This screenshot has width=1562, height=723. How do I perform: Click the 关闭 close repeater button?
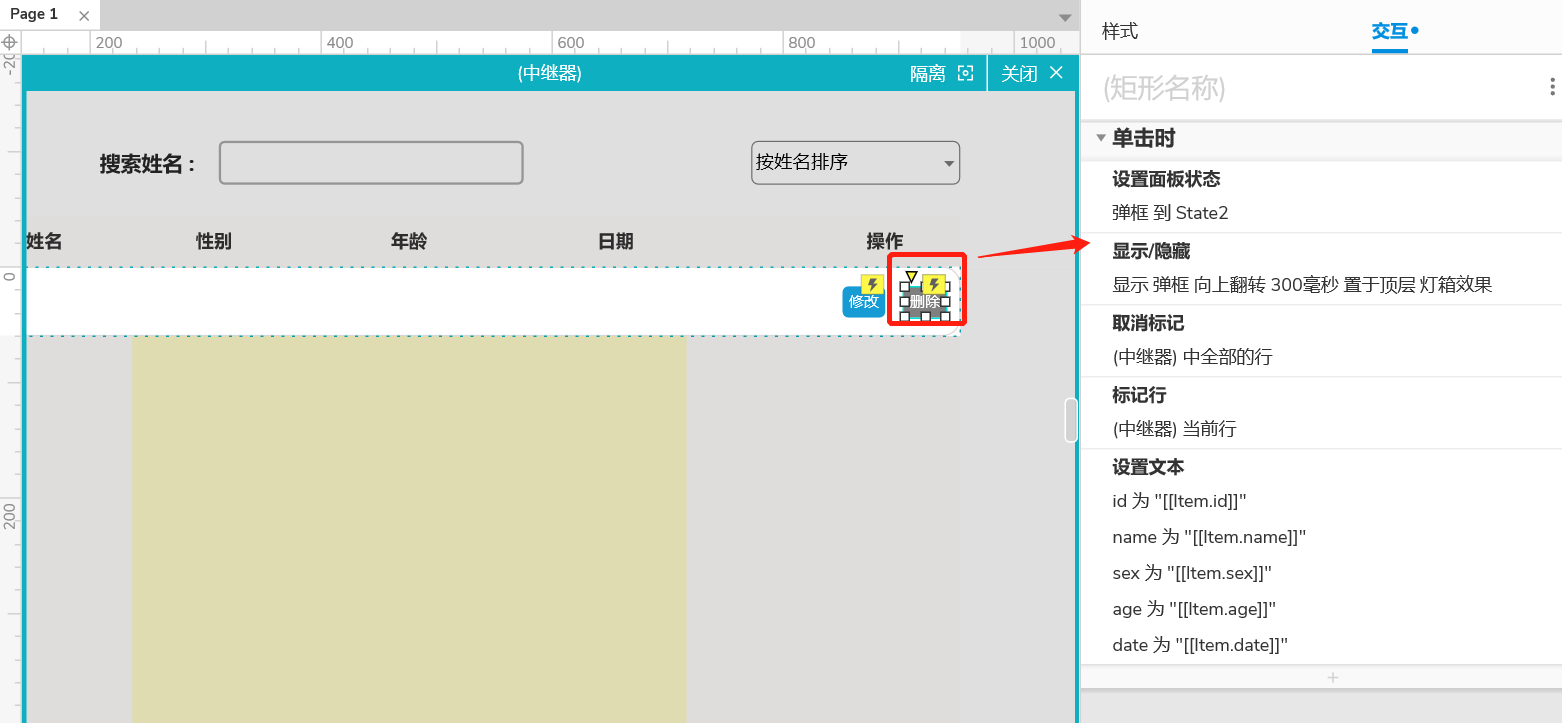pyautogui.click(x=1033, y=73)
